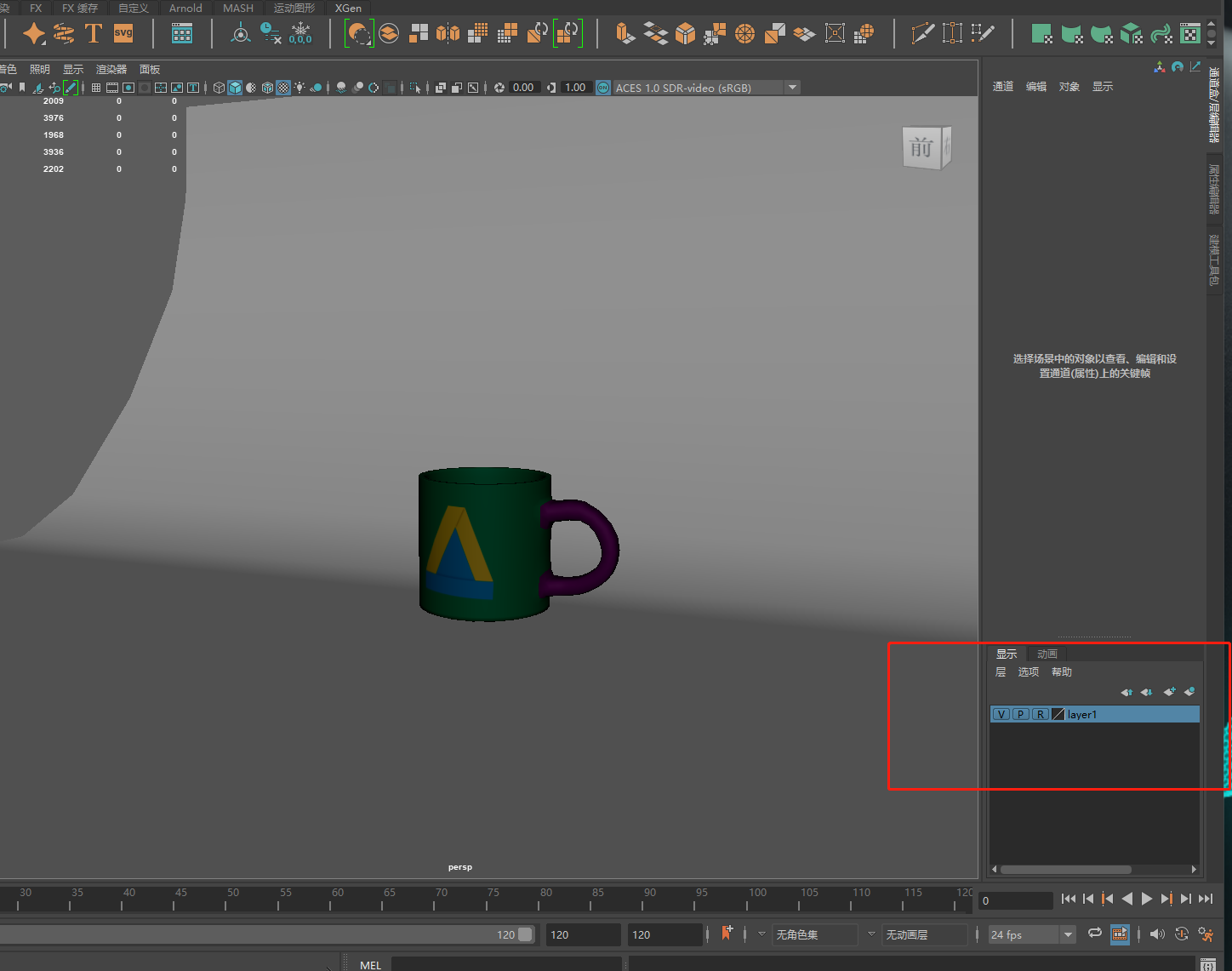Click the range slider handle at 120
Screen dimensions: 1232x971
click(525, 934)
